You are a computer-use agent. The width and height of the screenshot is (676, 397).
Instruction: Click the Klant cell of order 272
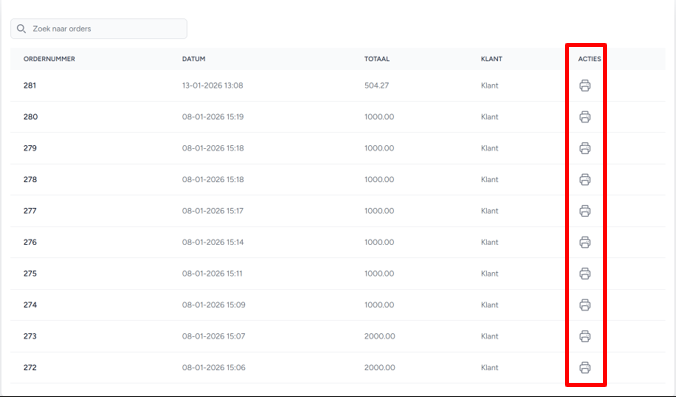490,368
